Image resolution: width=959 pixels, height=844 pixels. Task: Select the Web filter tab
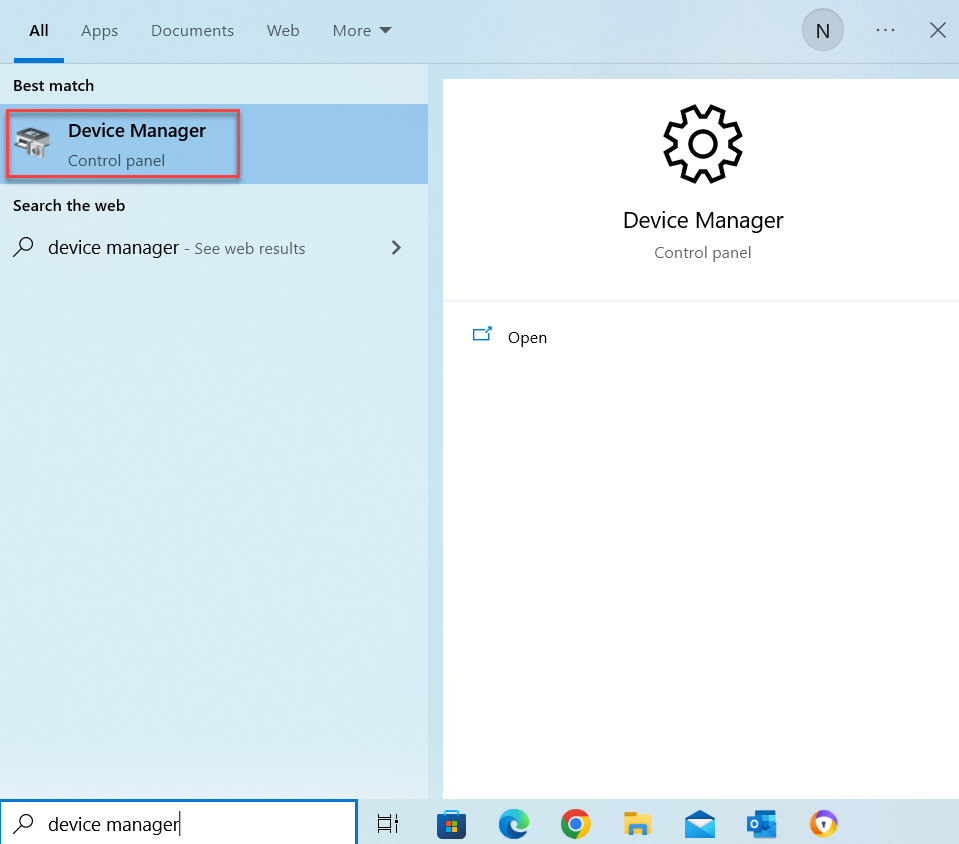tap(283, 30)
